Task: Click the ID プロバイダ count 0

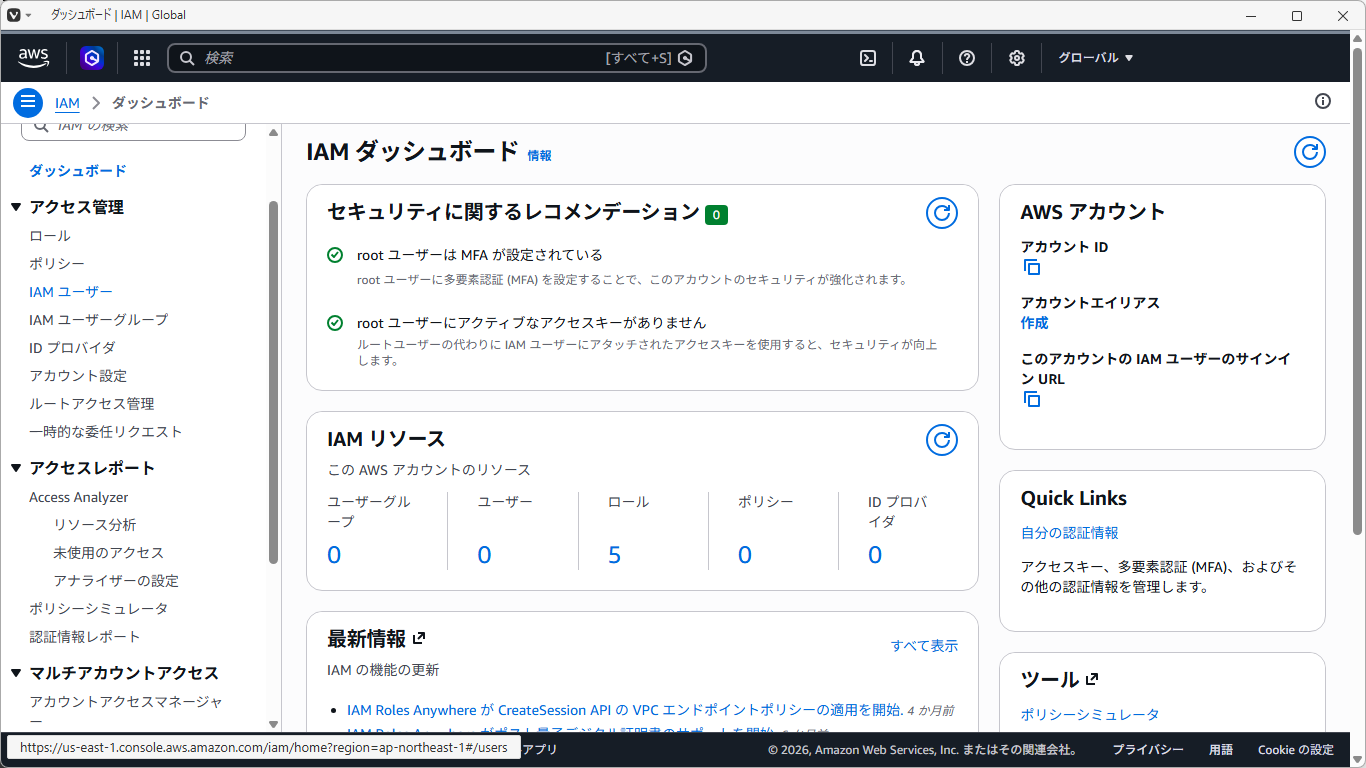Action: (875, 555)
